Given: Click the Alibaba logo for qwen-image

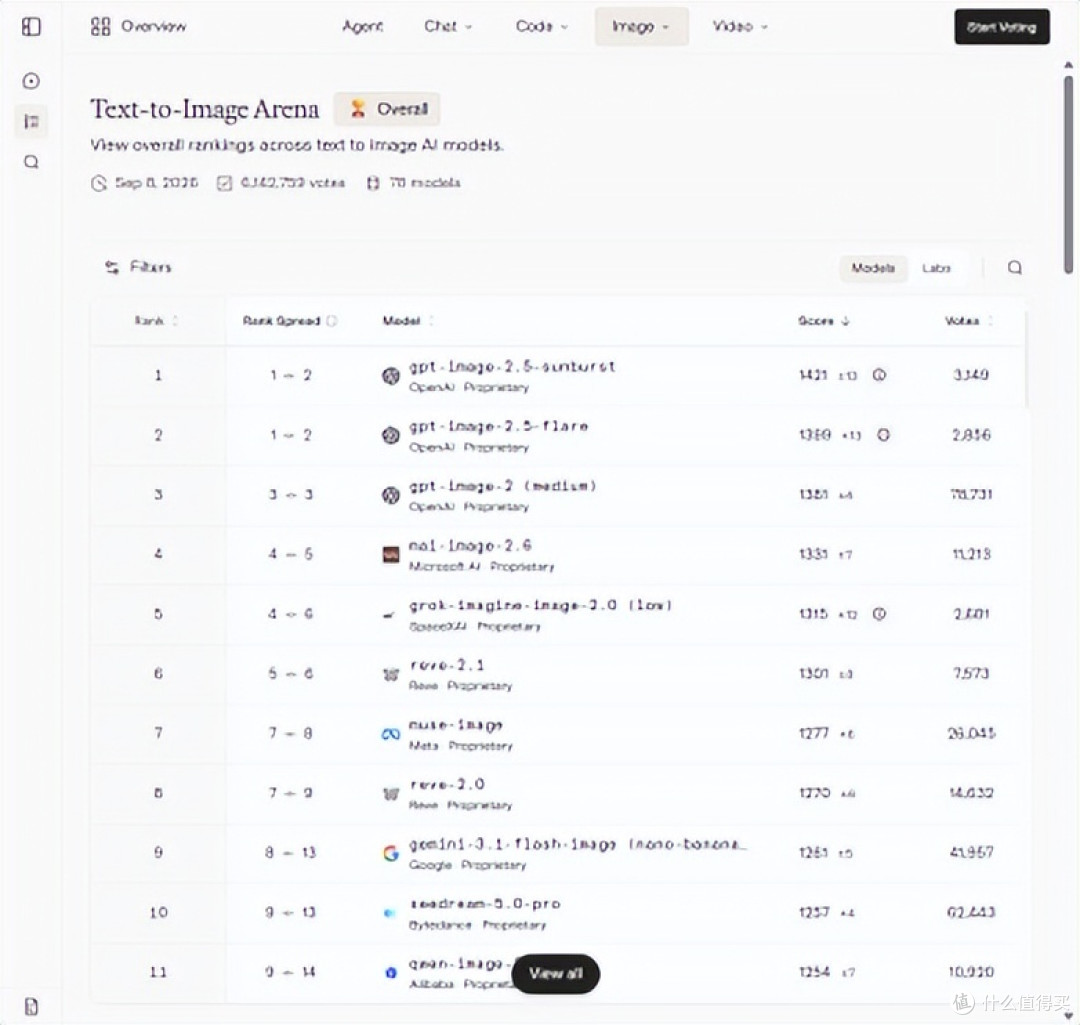Looking at the screenshot, I should 391,973.
